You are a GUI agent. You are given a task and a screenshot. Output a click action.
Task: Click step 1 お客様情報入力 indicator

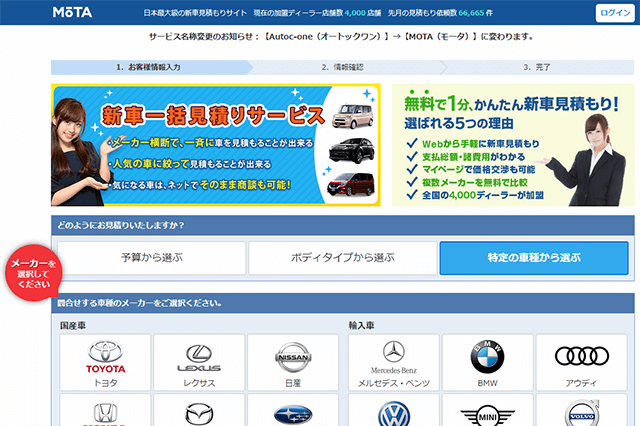149,67
